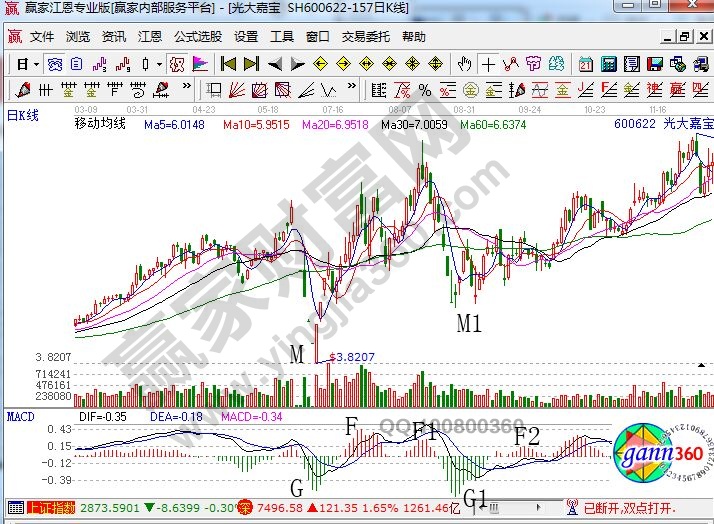Open the 公式选股 menu

coord(198,36)
